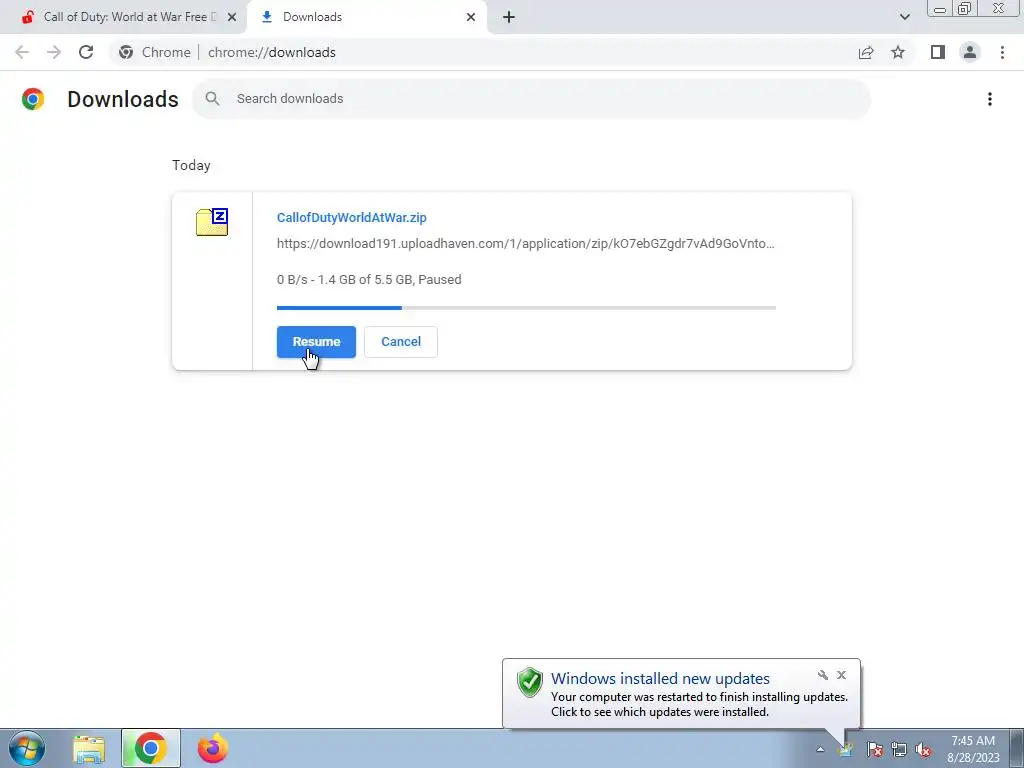Bookmark this tab with the star icon
Viewport: 1024px width, 768px height.
click(x=898, y=52)
